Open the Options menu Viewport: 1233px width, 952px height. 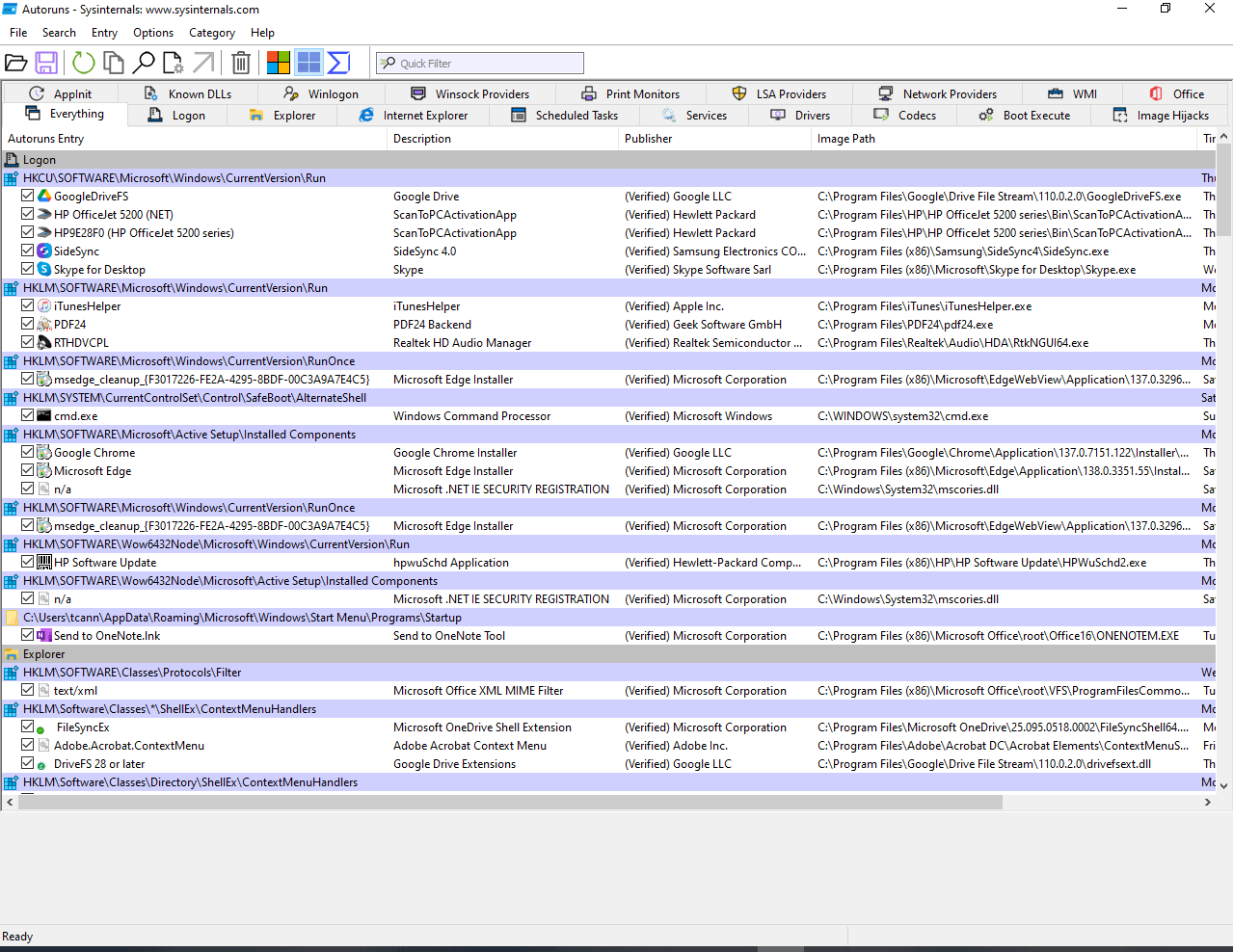[x=153, y=33]
